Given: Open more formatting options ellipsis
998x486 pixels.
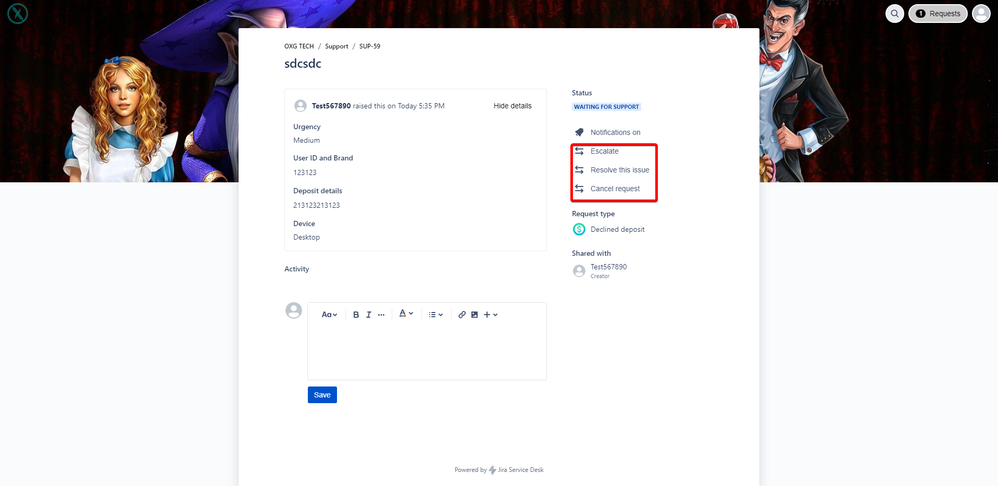Looking at the screenshot, I should pyautogui.click(x=381, y=314).
